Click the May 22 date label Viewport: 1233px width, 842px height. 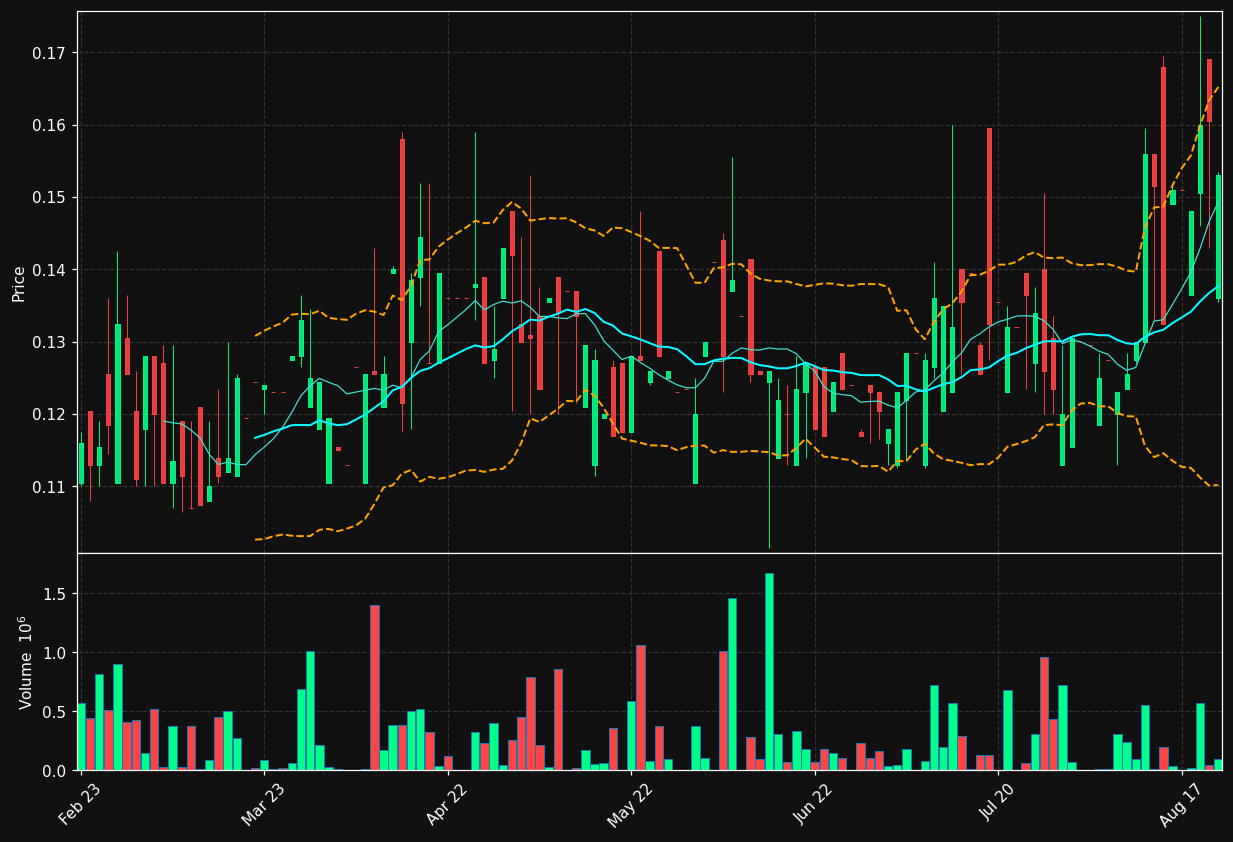630,804
